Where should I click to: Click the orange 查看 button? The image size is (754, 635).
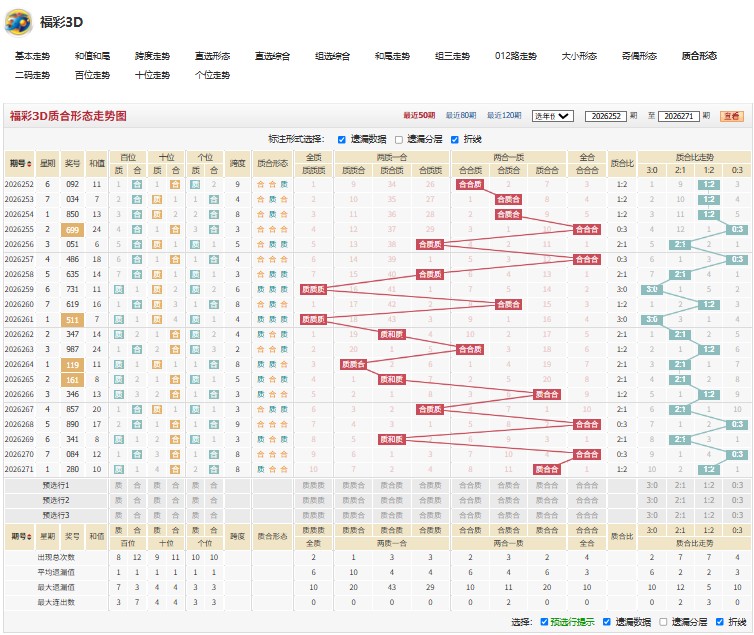pyautogui.click(x=731, y=116)
